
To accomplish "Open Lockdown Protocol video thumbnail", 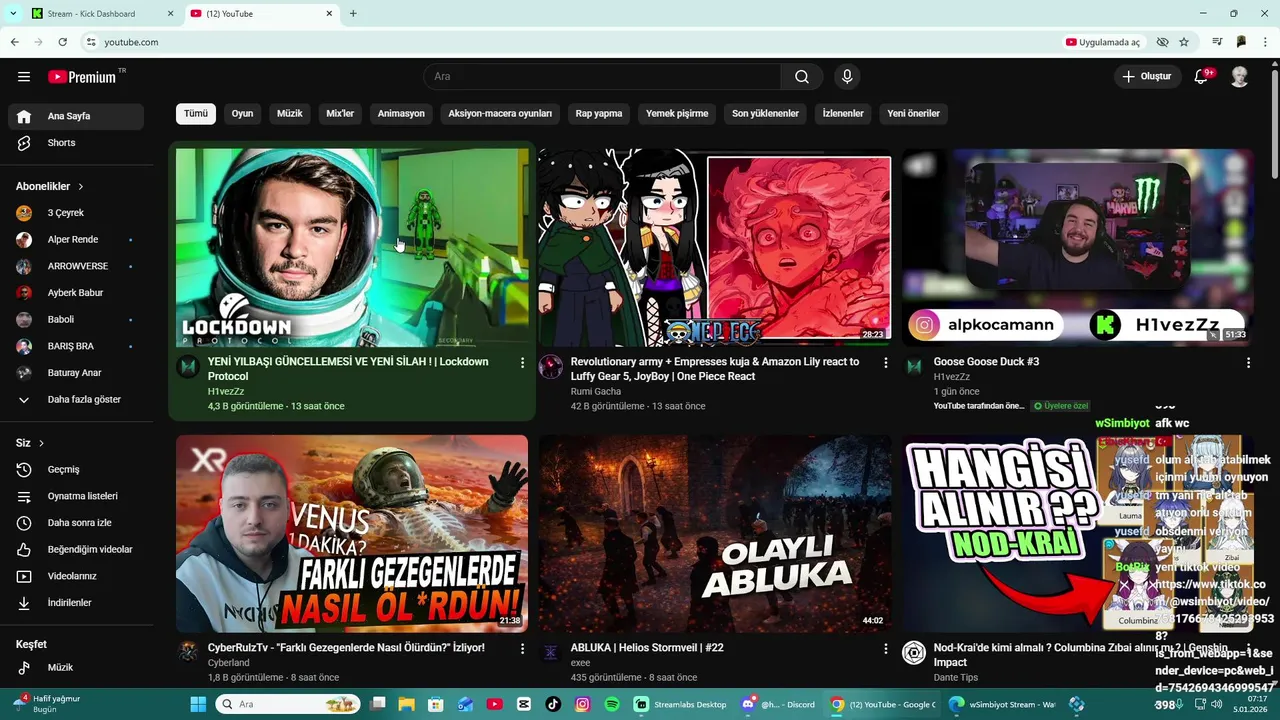I will click(x=352, y=247).
